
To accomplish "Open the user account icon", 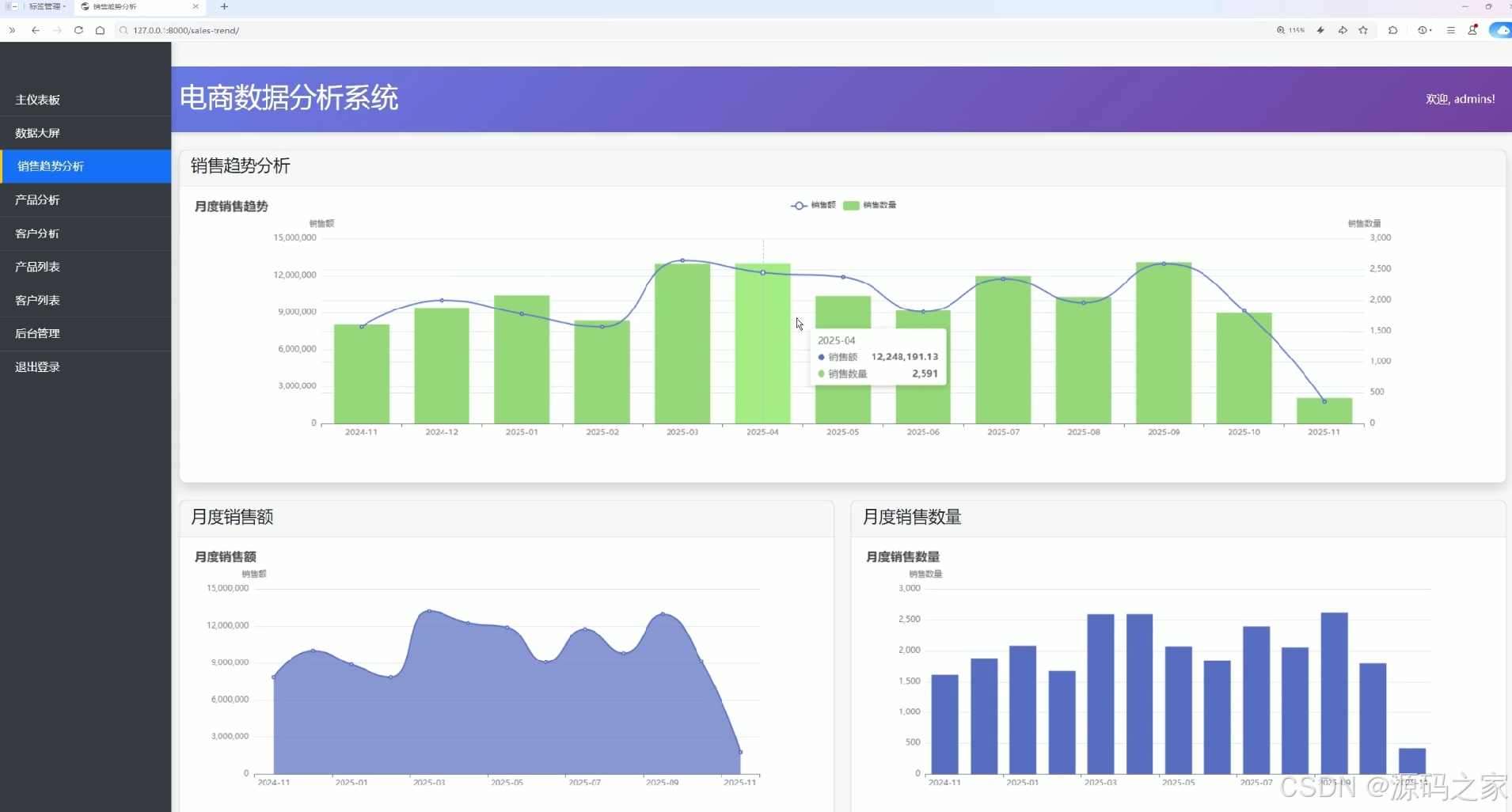I will point(1472,30).
